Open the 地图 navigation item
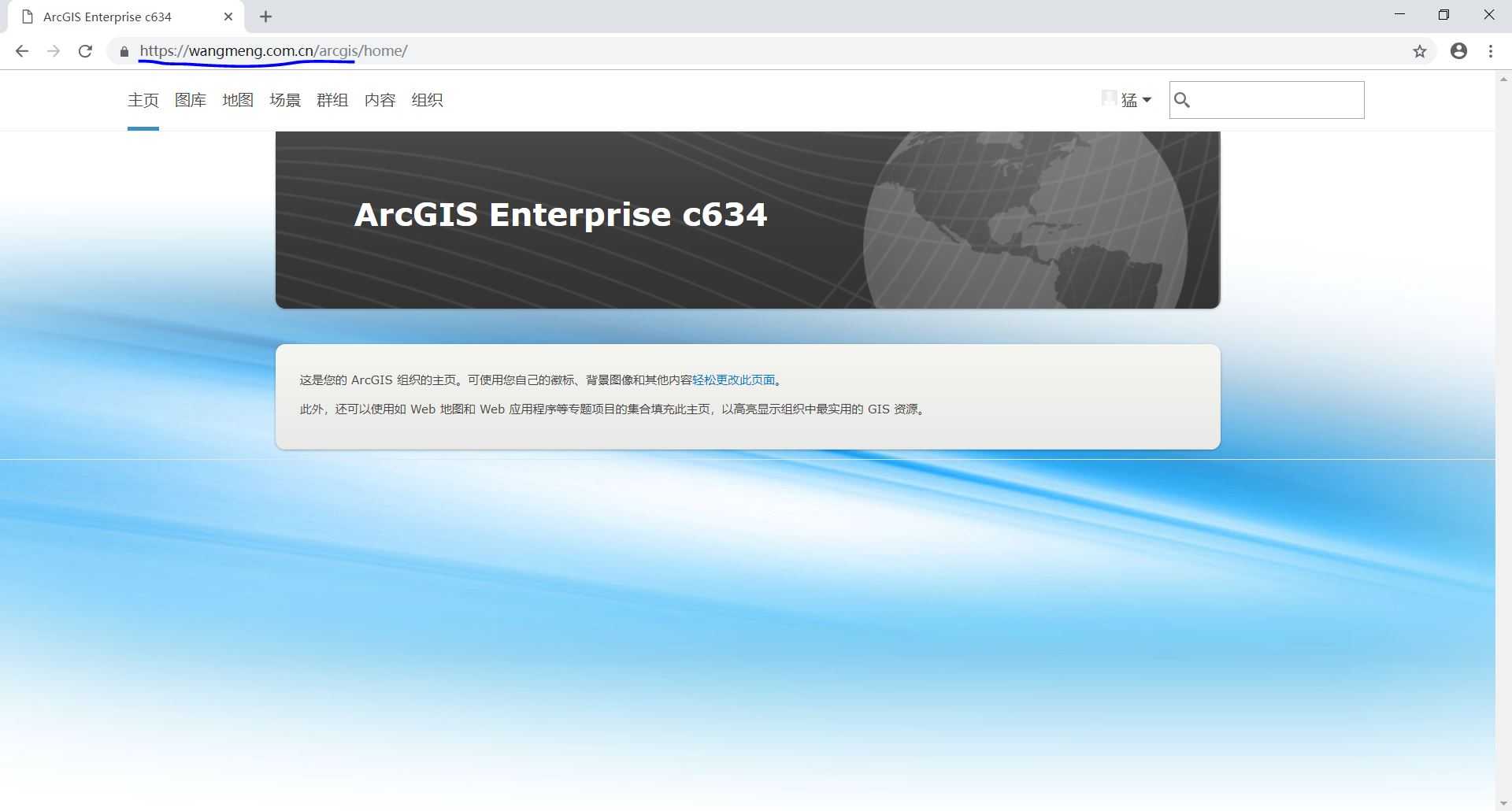 tap(238, 100)
